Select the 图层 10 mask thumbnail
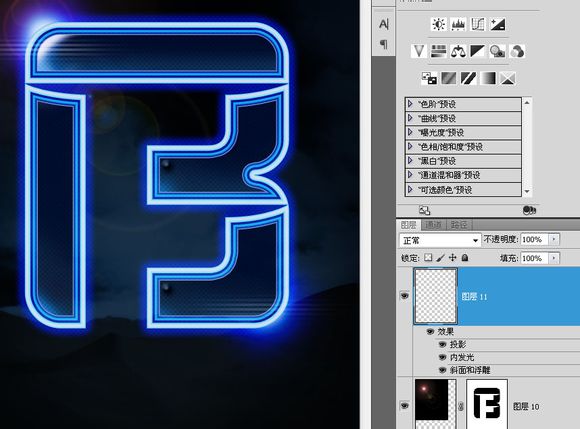This screenshot has height=429, width=580. click(487, 404)
